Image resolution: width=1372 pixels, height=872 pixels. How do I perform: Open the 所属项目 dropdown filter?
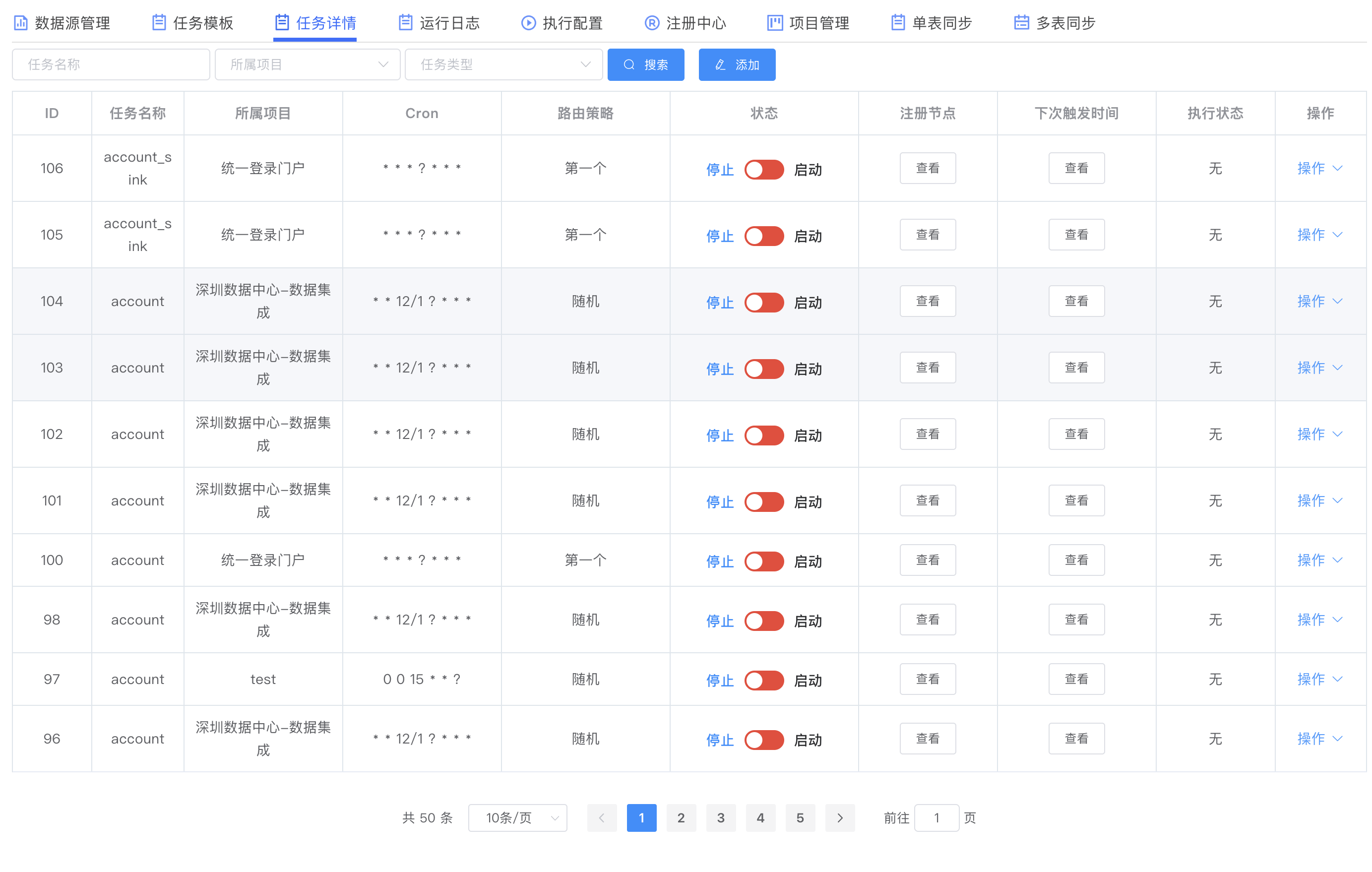(308, 64)
